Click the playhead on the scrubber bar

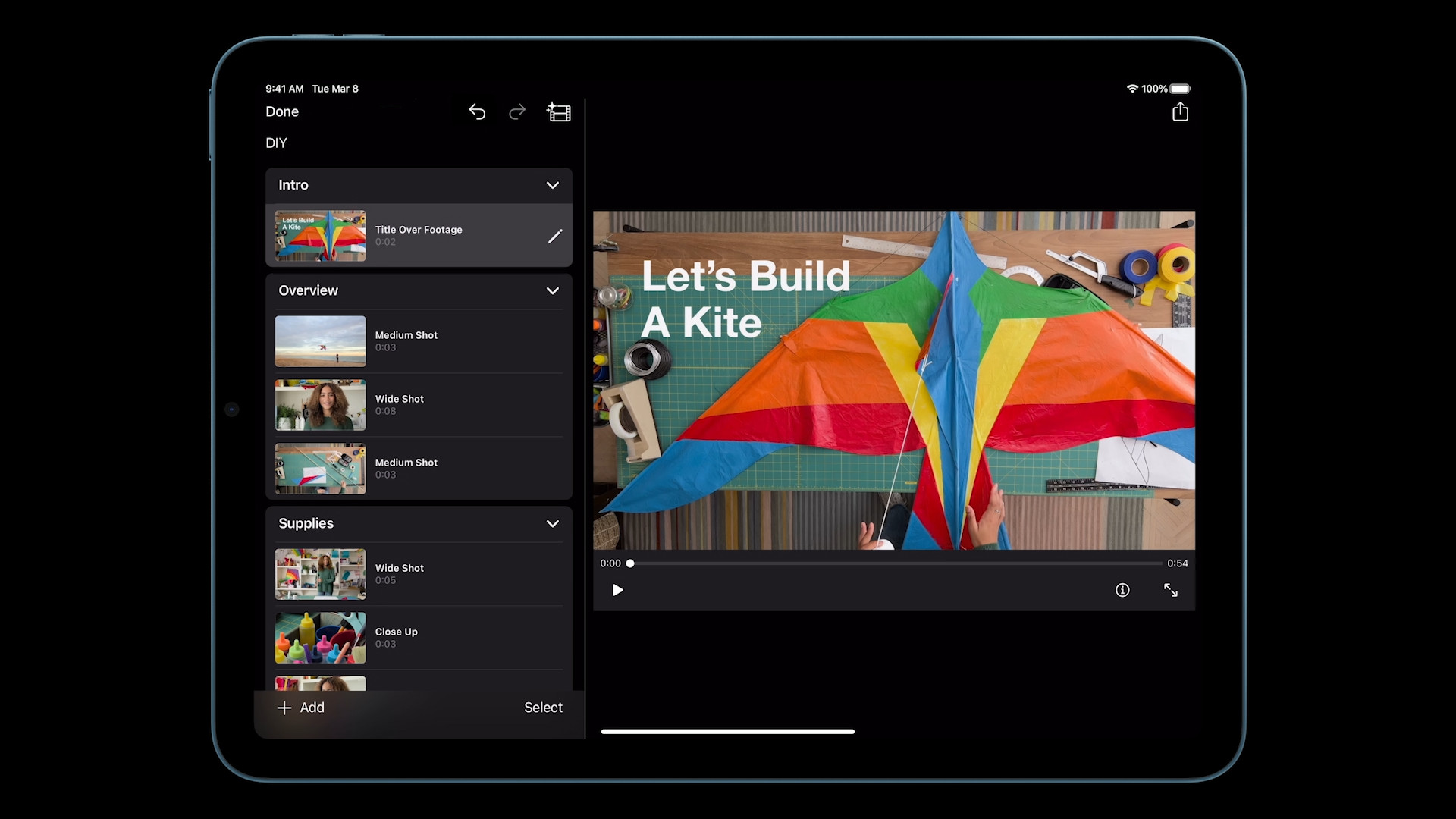(630, 563)
